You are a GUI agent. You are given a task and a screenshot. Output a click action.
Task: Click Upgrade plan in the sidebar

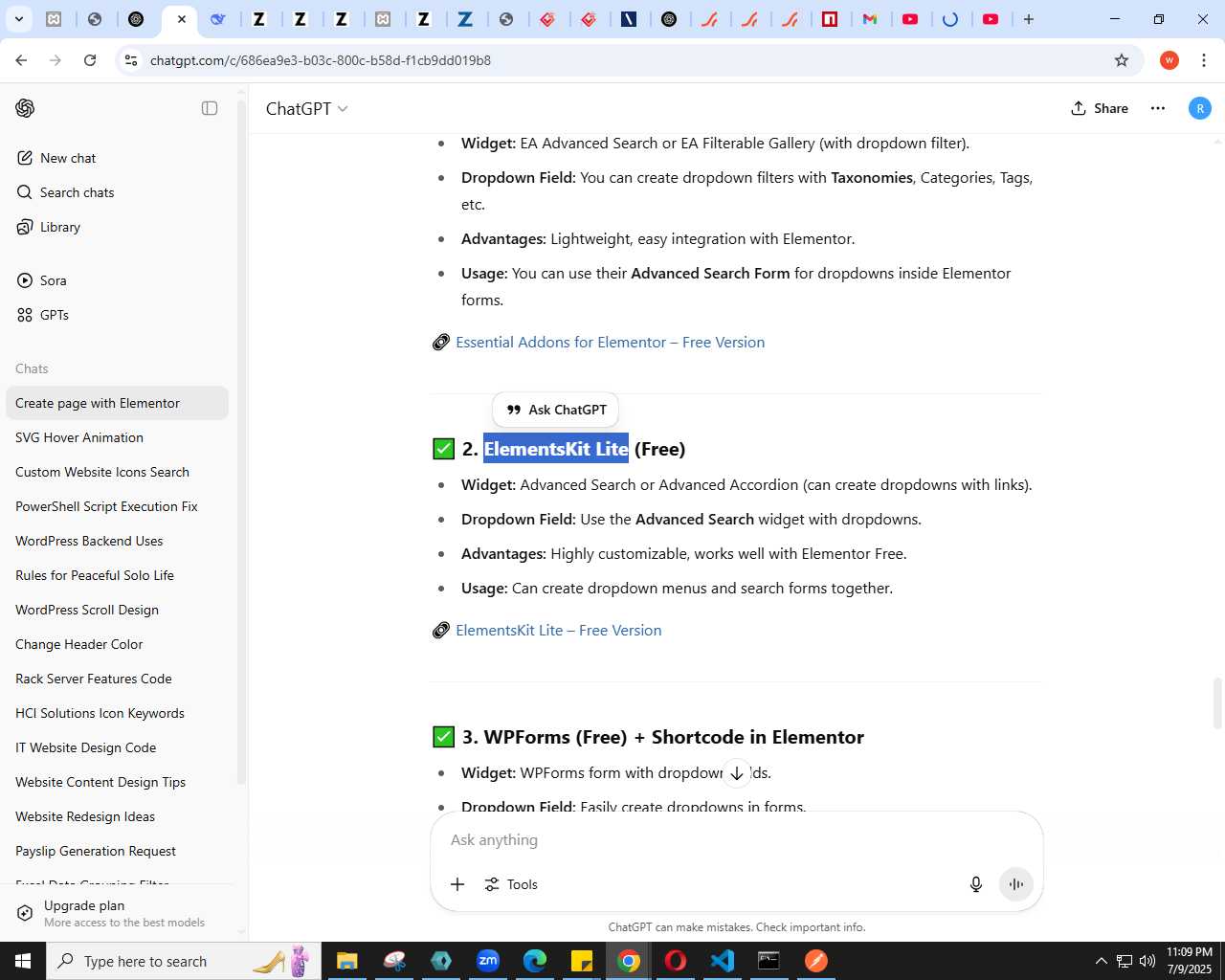point(117,913)
